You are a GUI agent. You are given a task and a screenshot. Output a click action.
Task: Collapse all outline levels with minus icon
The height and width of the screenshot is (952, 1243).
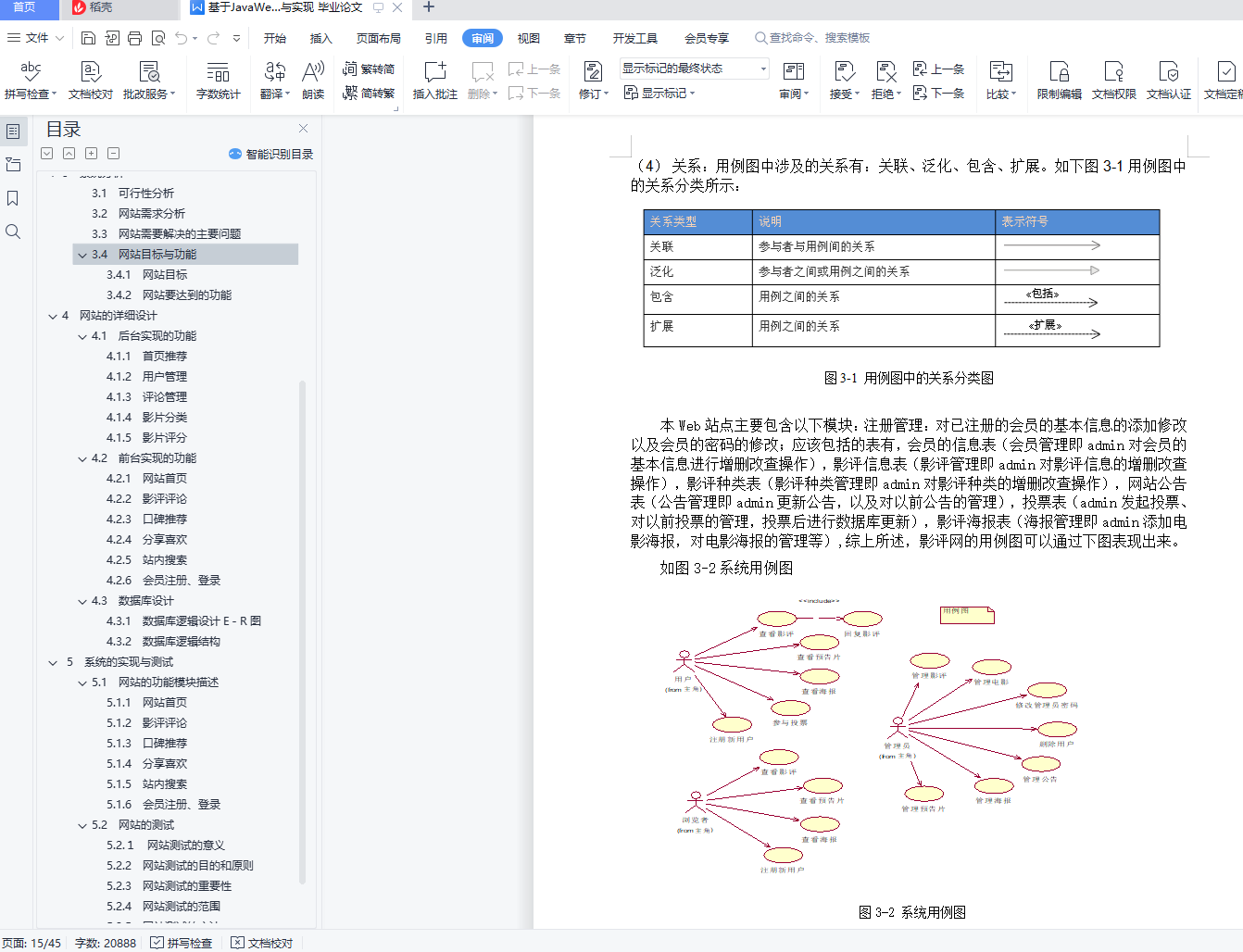pos(113,154)
